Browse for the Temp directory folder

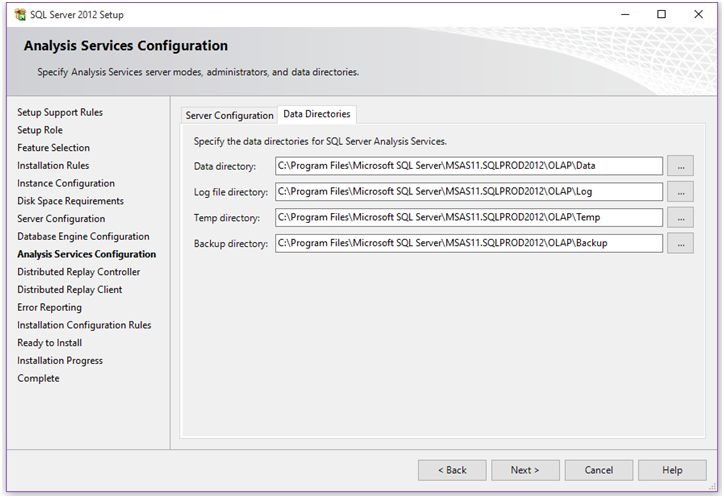(680, 218)
